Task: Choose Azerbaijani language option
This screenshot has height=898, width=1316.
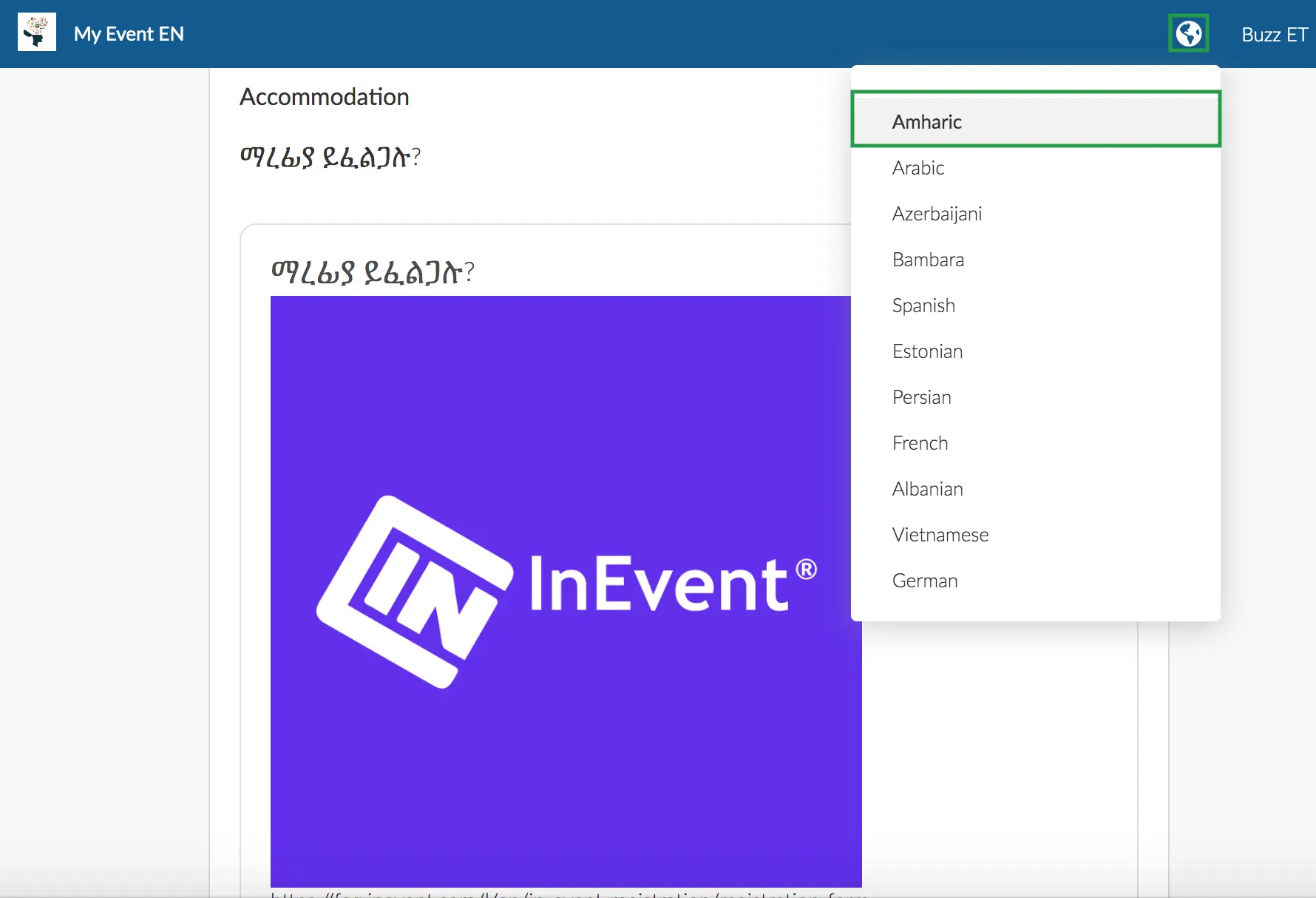Action: pos(1035,214)
